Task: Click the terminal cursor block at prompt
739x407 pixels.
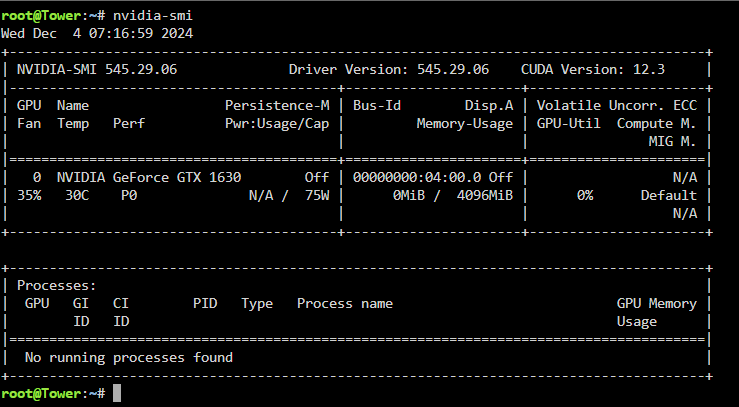Action: (117, 393)
